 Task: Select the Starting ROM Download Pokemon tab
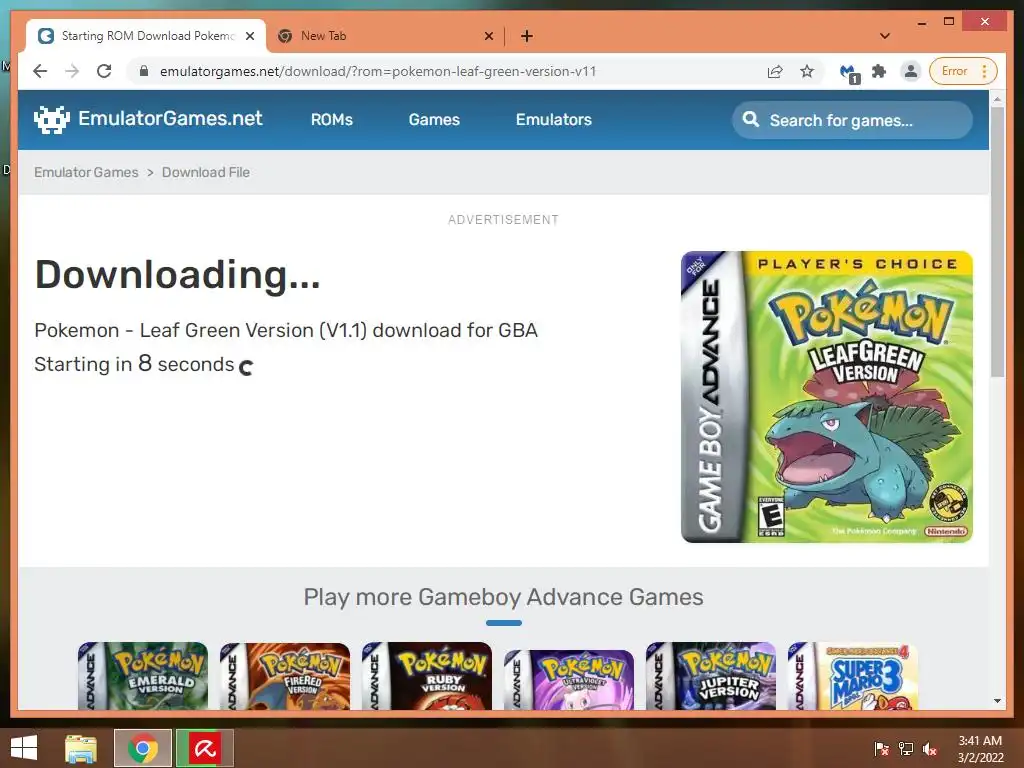pyautogui.click(x=146, y=36)
